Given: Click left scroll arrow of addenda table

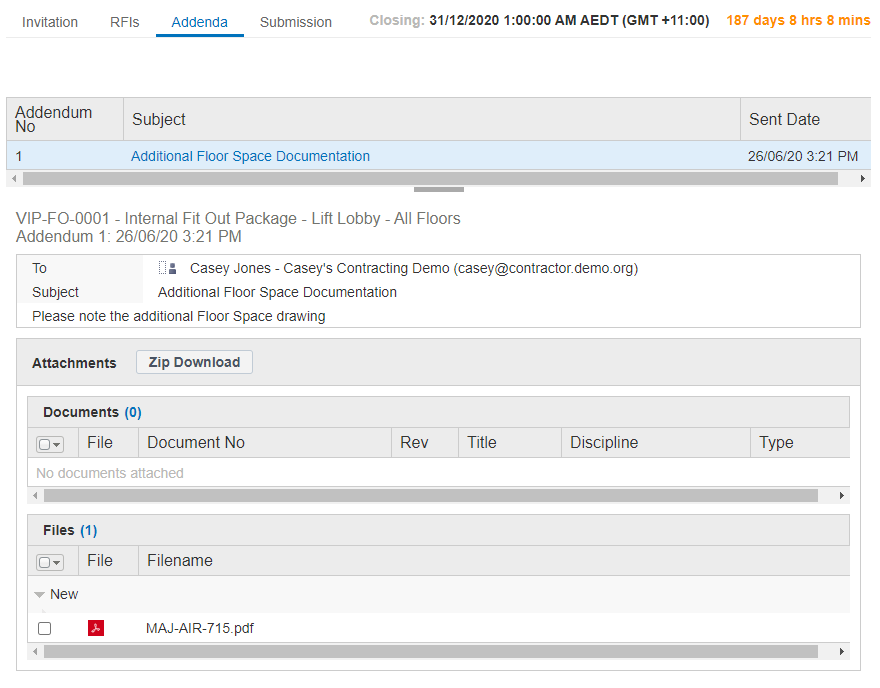Looking at the screenshot, I should [x=13, y=179].
